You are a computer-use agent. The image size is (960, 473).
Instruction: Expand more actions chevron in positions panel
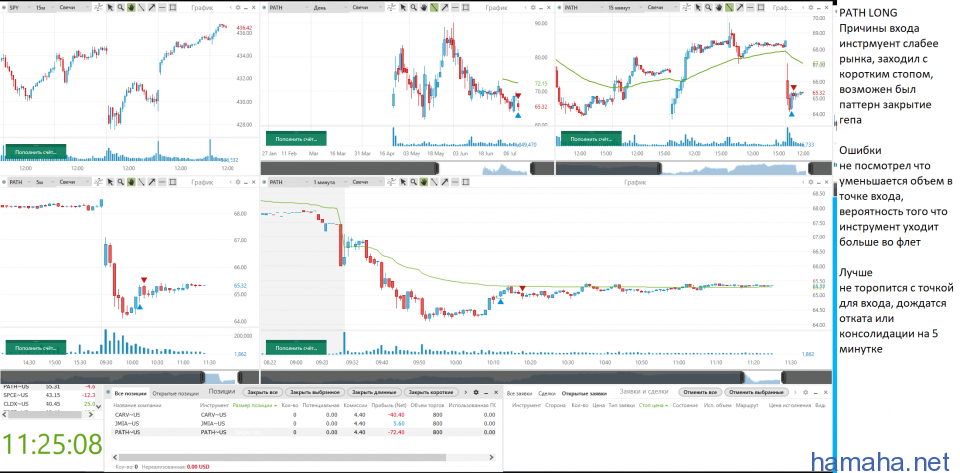[467, 392]
